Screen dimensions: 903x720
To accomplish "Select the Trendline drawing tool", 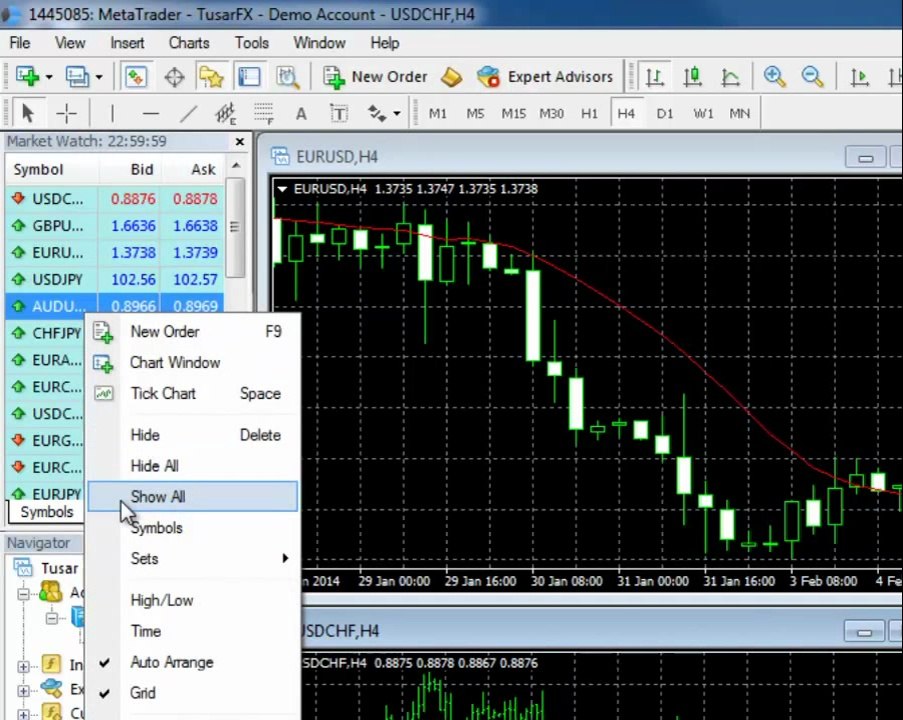I will point(188,113).
